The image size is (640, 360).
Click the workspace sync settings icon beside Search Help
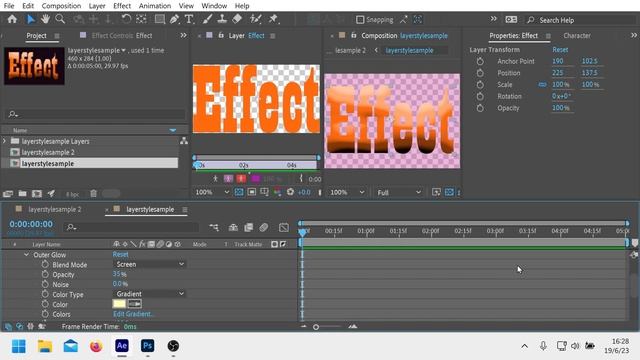point(511,20)
